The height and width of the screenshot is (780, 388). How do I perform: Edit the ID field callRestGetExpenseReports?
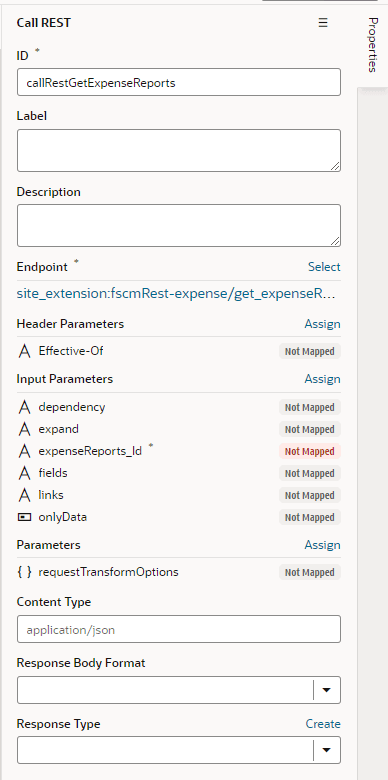pos(179,82)
